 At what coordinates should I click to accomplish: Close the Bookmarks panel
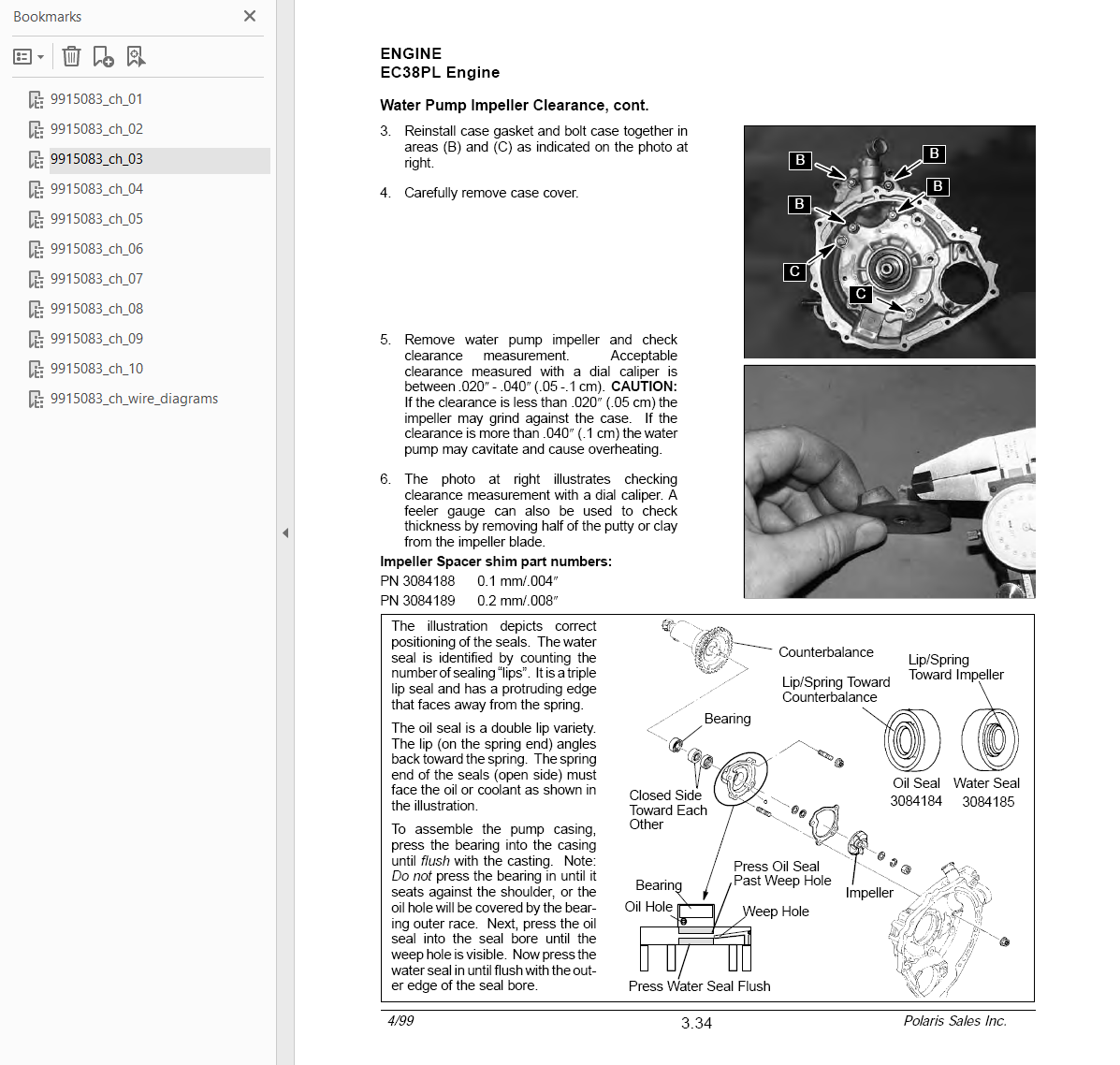(x=249, y=16)
